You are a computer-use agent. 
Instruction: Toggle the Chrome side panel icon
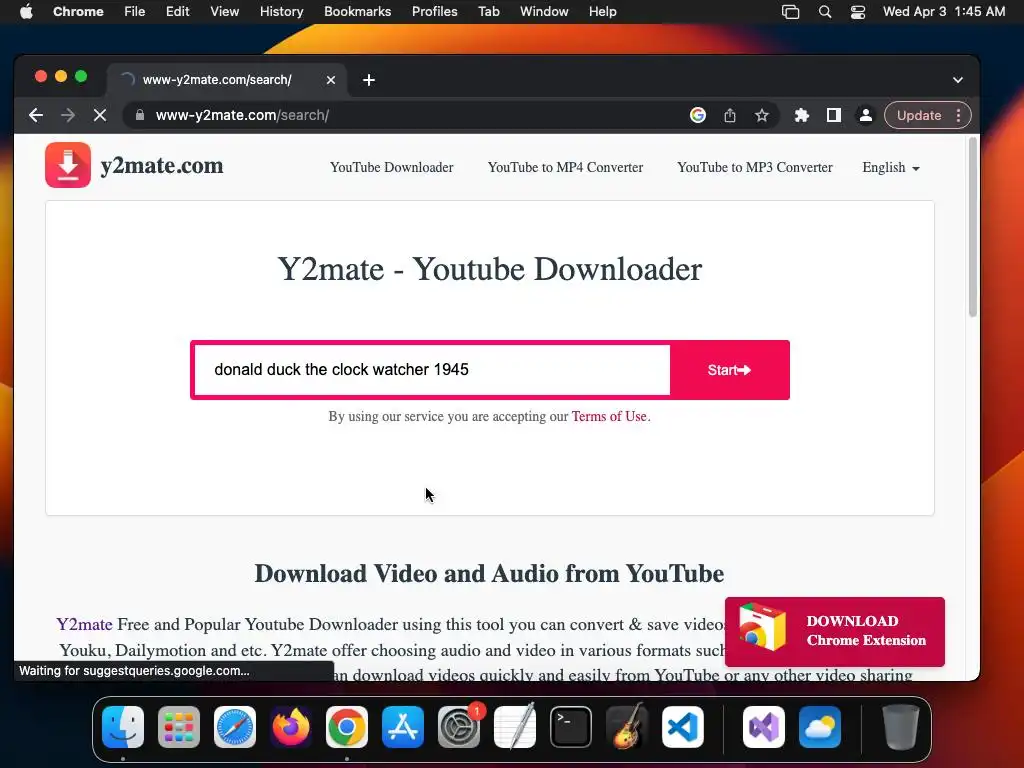click(x=833, y=116)
